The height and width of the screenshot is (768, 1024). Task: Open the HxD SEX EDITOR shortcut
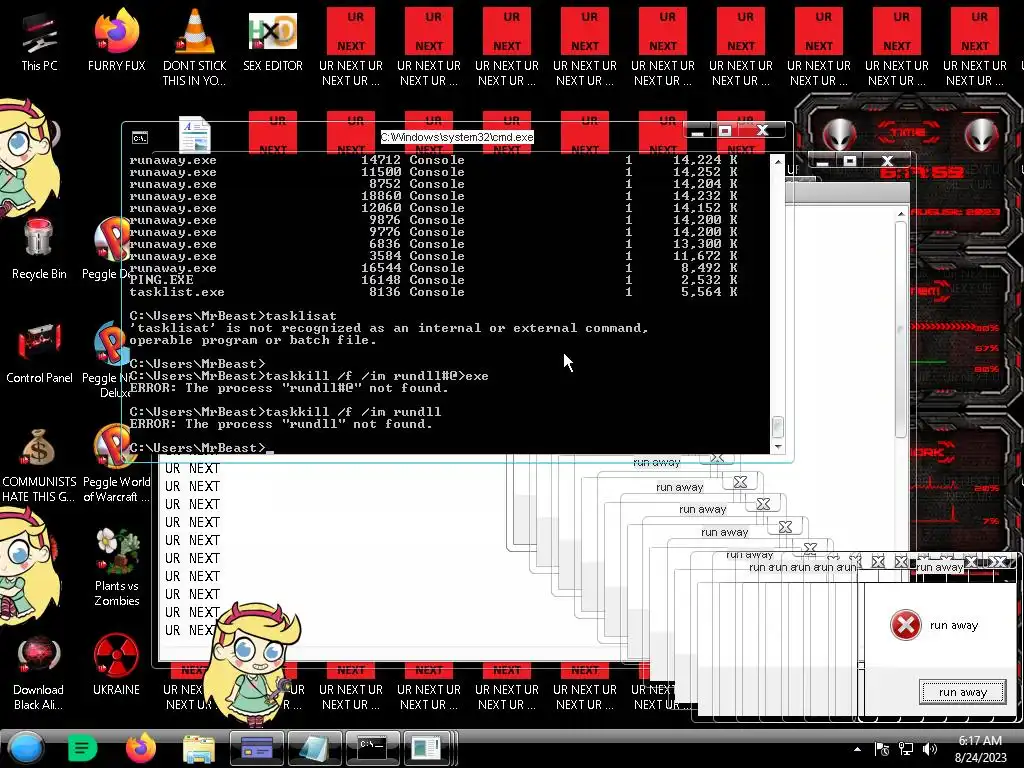click(272, 40)
